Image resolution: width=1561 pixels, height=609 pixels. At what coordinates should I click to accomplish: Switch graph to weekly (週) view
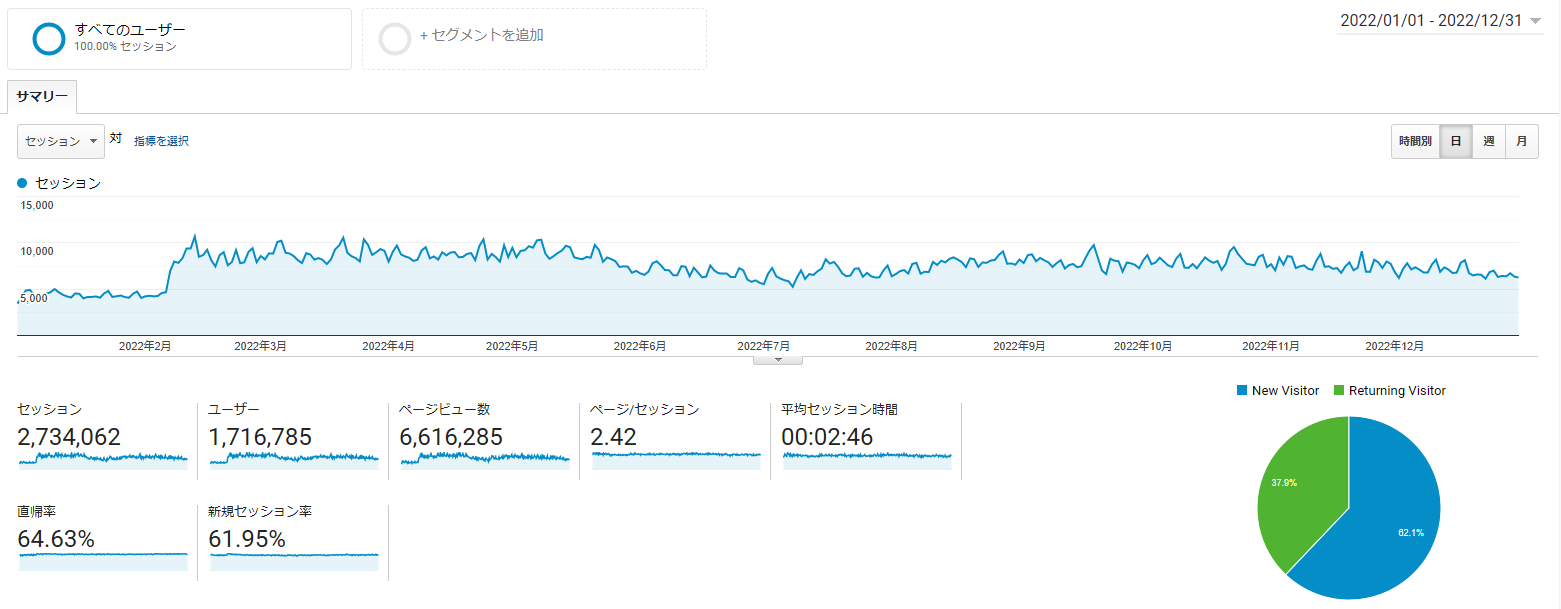point(1489,142)
